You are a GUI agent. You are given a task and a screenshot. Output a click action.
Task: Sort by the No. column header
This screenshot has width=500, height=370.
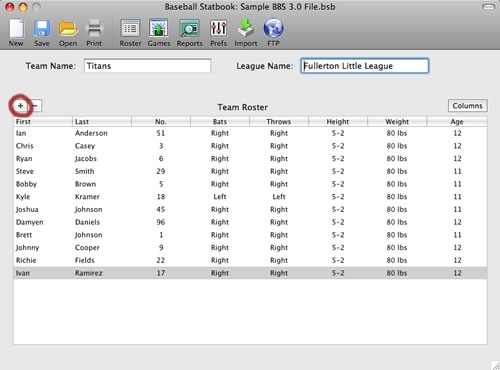[x=161, y=122]
